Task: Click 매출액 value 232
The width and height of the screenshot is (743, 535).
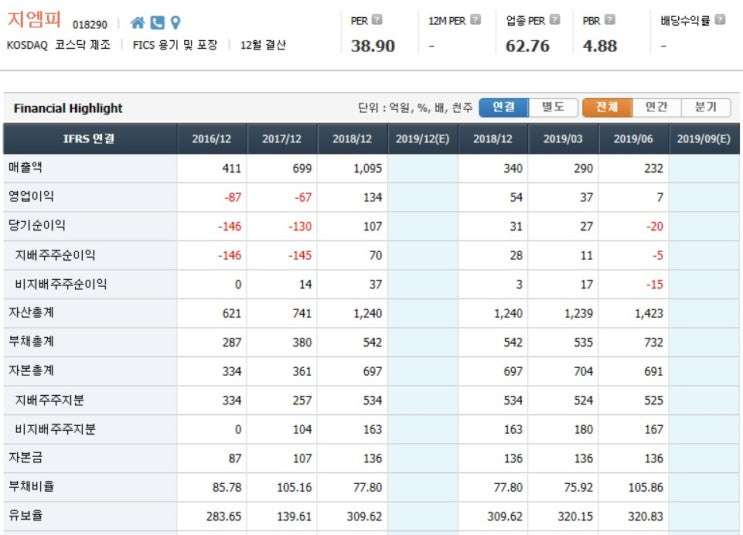Action: coord(653,169)
